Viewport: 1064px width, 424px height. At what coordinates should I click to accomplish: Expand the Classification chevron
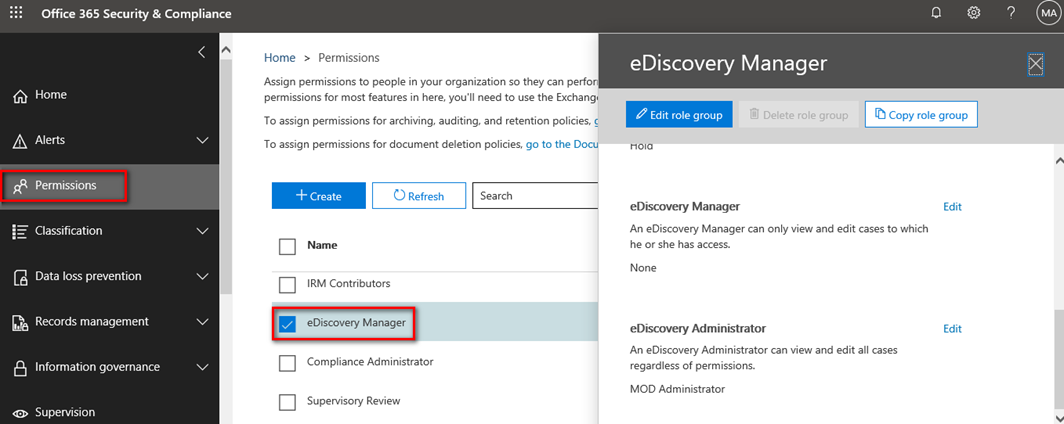(202, 231)
